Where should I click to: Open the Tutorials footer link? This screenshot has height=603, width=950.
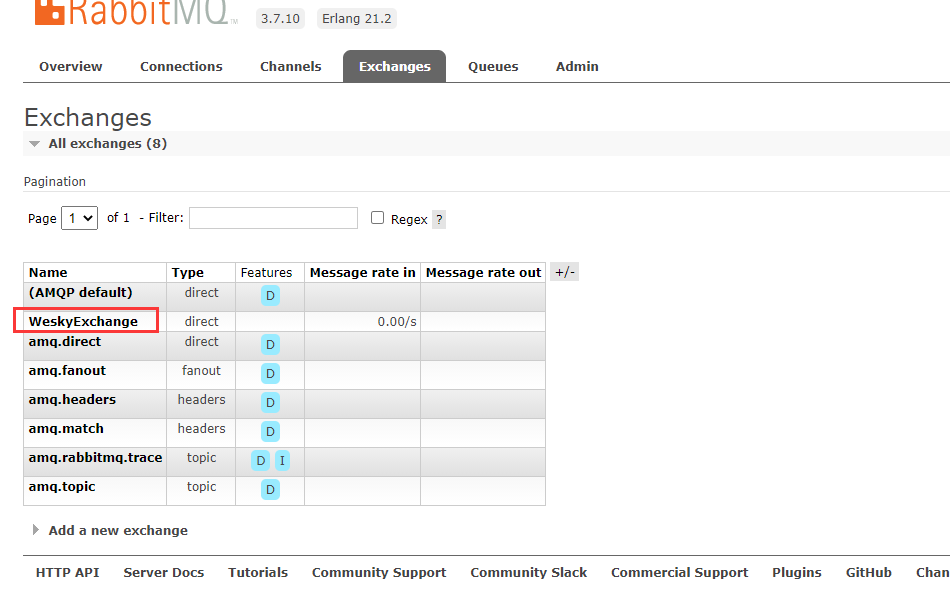[258, 573]
